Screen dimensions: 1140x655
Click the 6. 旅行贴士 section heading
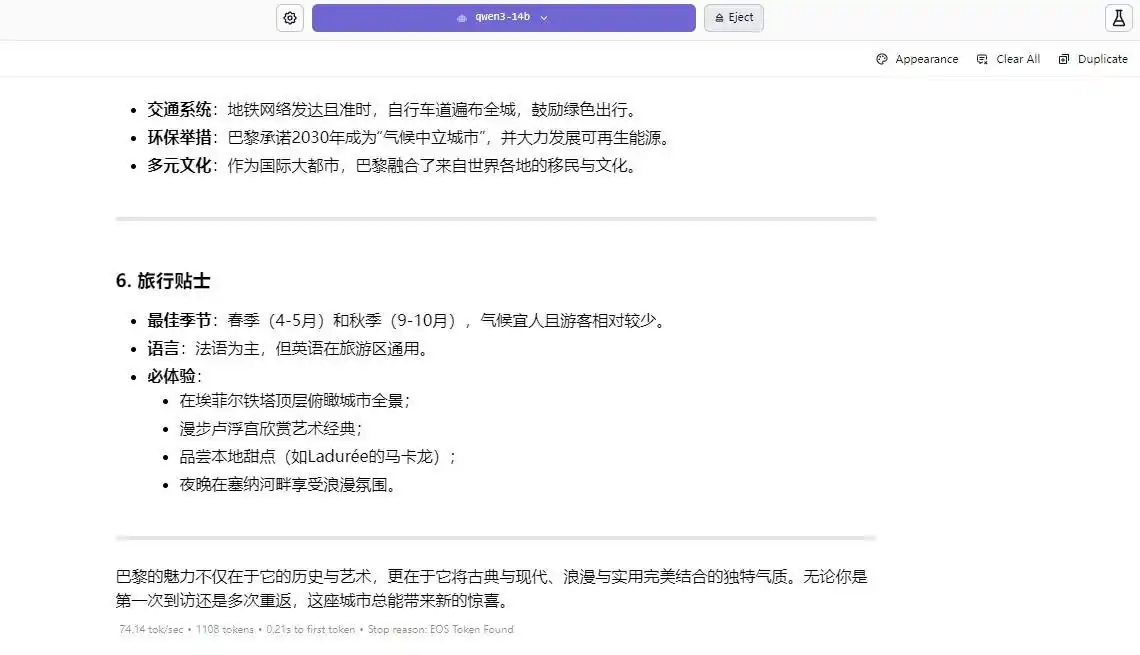click(x=163, y=281)
